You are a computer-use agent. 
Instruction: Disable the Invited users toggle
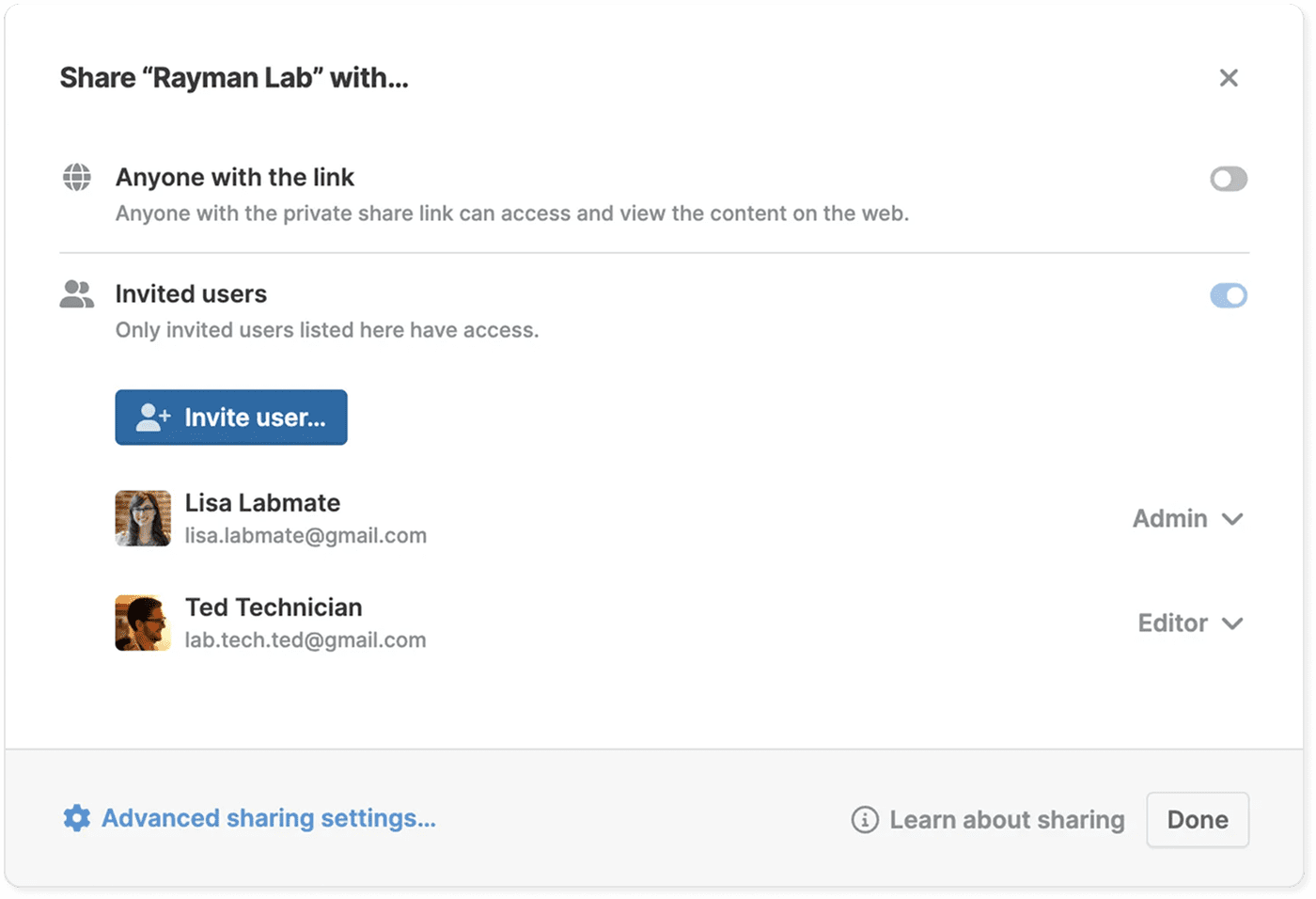coord(1228,295)
